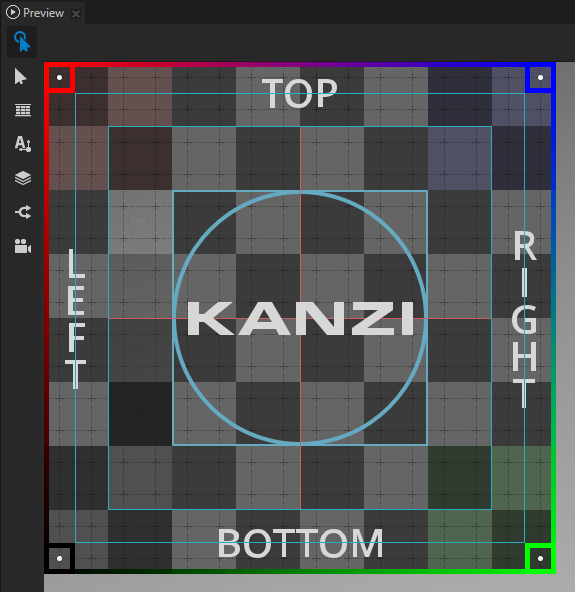The width and height of the screenshot is (575, 592).
Task: Click the blue top-right corner marker
Action: coord(540,78)
